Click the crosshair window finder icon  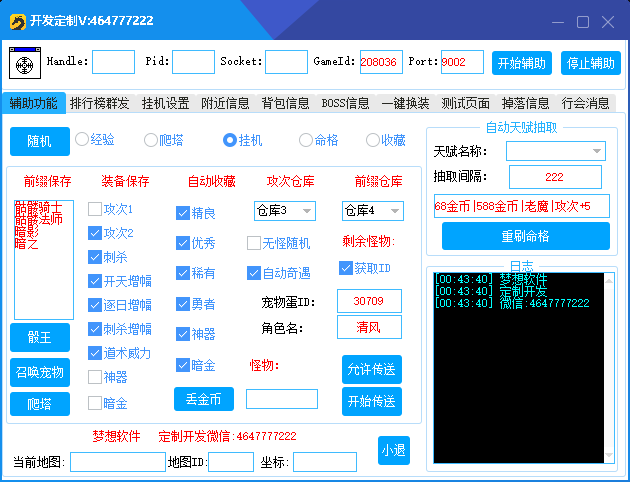pos(24,63)
